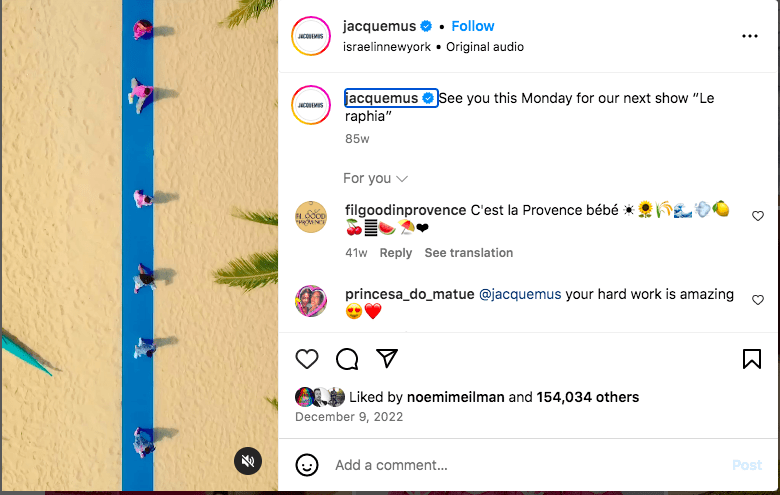780x495 pixels.
Task: Save post with bookmark icon
Action: pos(752,359)
